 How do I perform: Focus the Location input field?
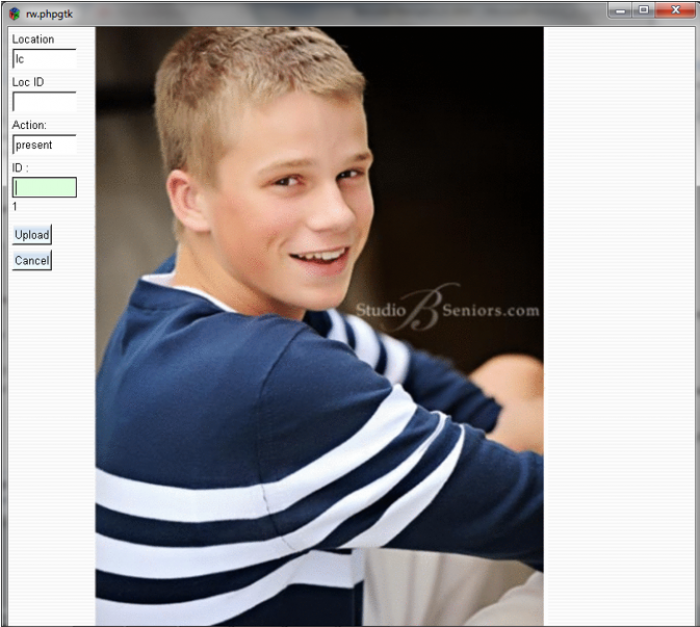pos(44,59)
